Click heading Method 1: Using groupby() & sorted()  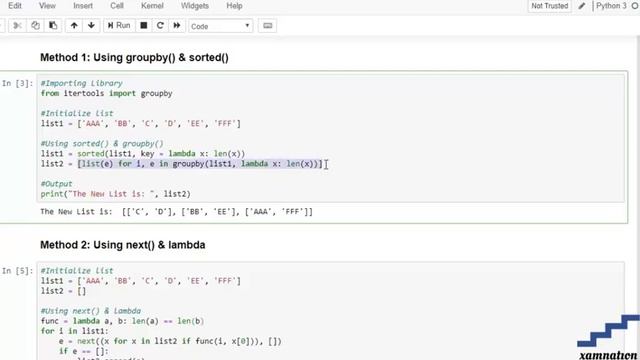point(134,58)
